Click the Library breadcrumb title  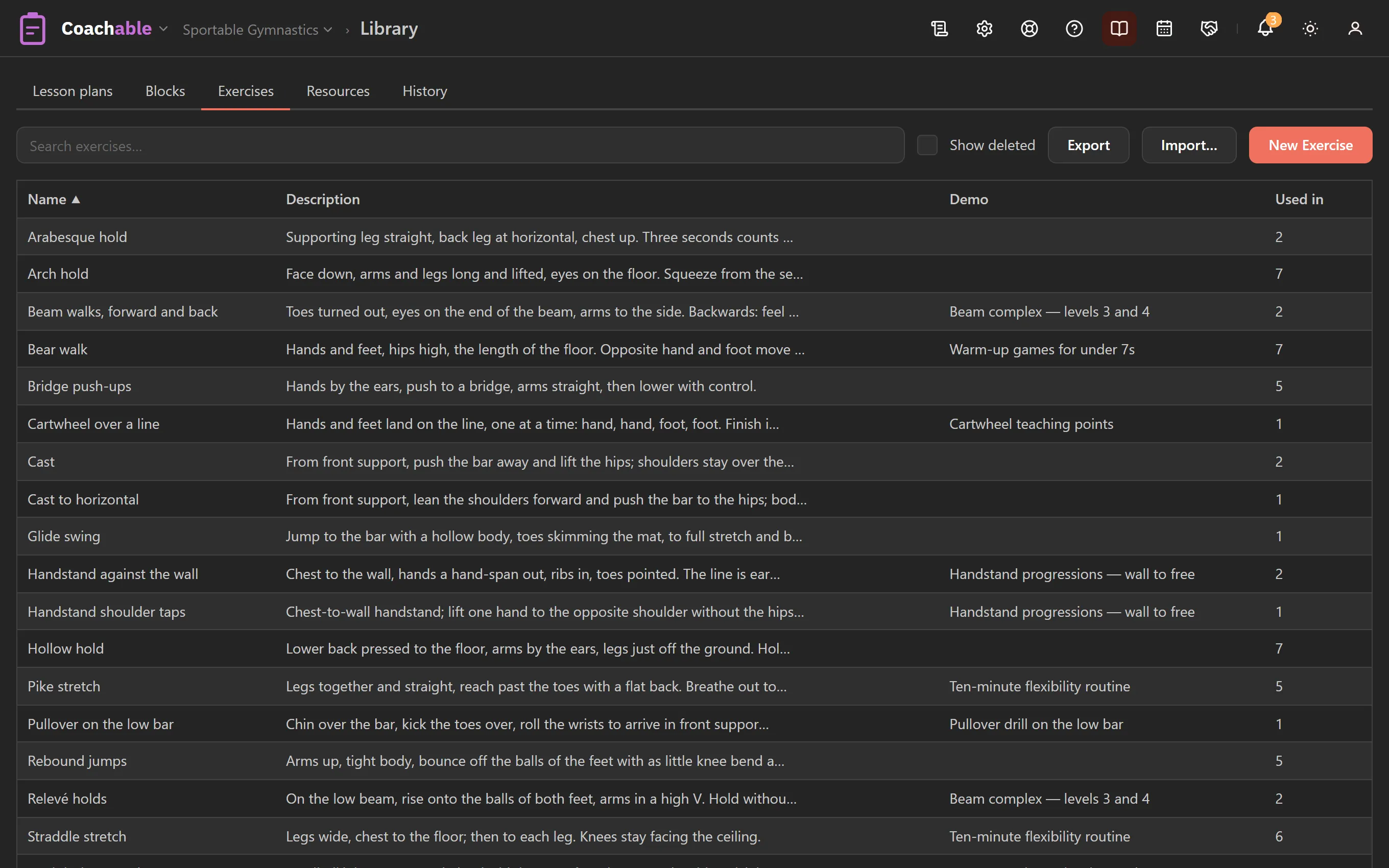click(389, 29)
